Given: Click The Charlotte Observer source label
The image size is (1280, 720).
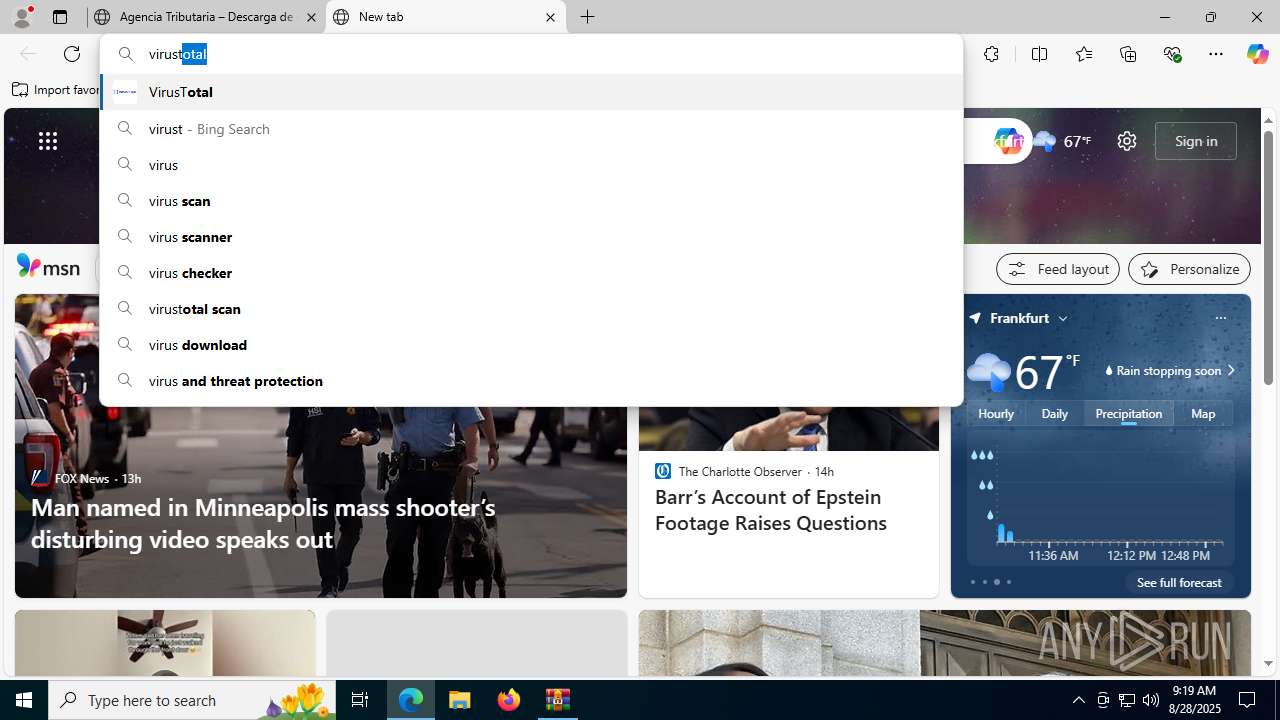Looking at the screenshot, I should [x=740, y=471].
